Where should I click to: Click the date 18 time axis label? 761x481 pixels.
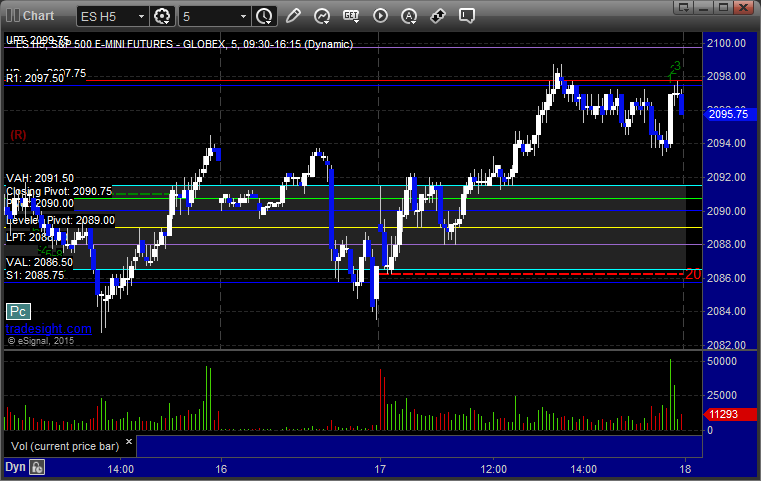pyautogui.click(x=685, y=469)
